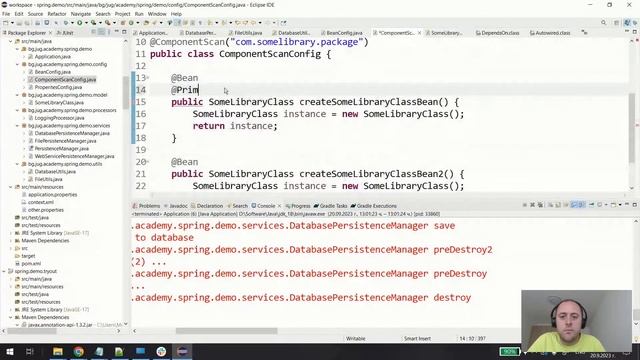Screen dimensions: 640x360
Task: Click Remove All Terminated Launches in Console
Action: pyautogui.click(x=540, y=205)
